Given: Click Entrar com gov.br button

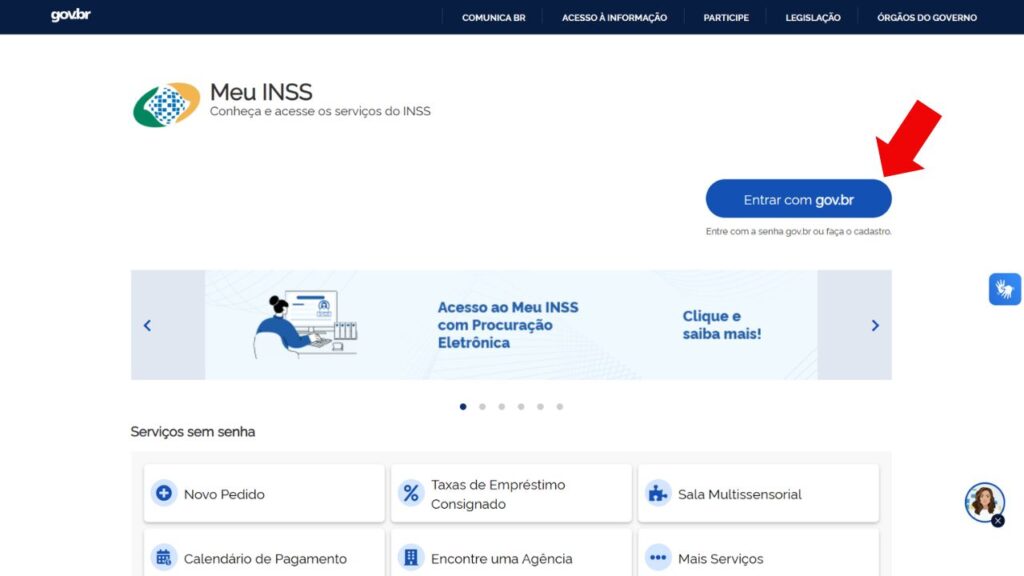Looking at the screenshot, I should tap(798, 199).
